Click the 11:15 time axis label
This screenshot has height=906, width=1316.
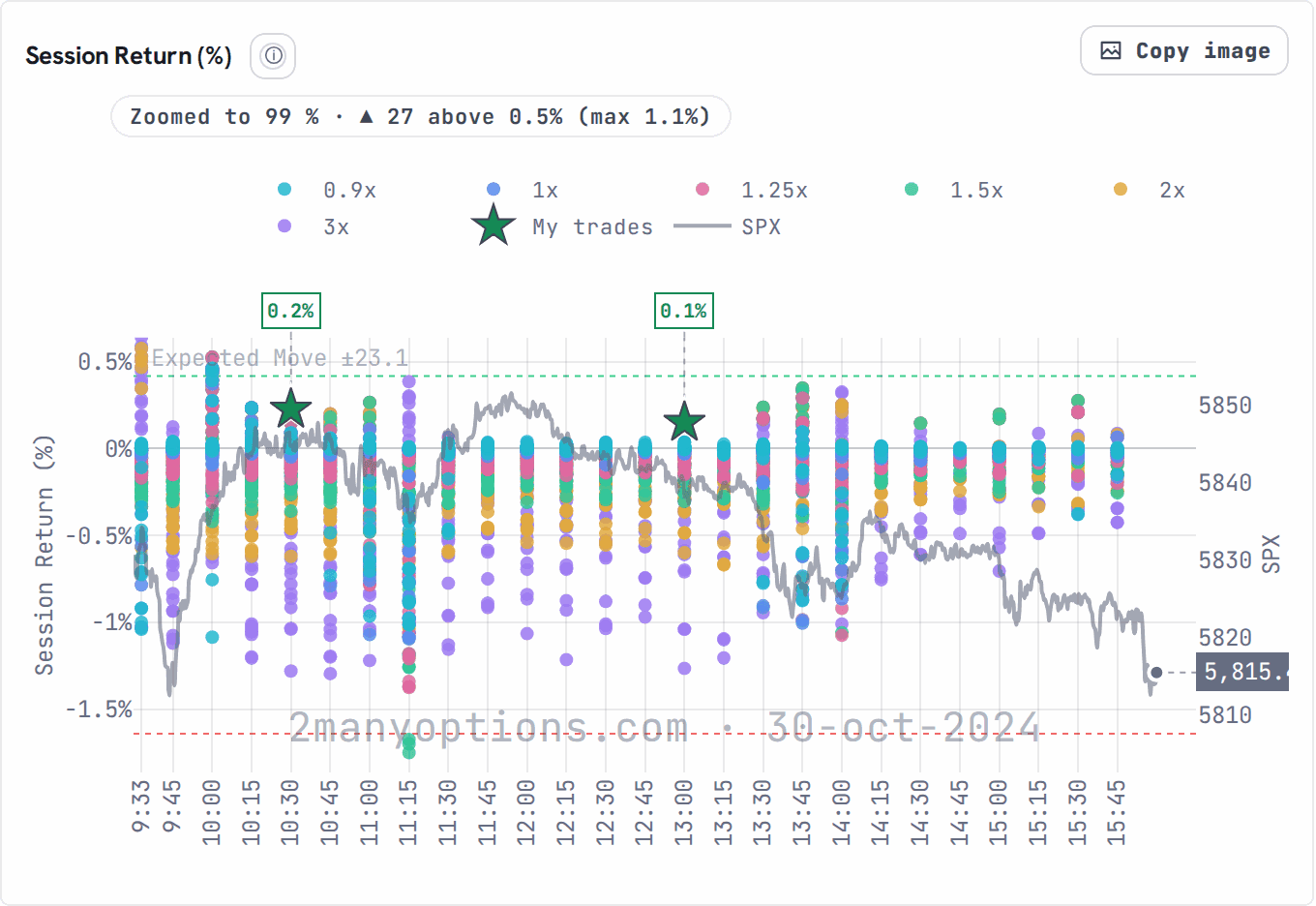[x=407, y=812]
